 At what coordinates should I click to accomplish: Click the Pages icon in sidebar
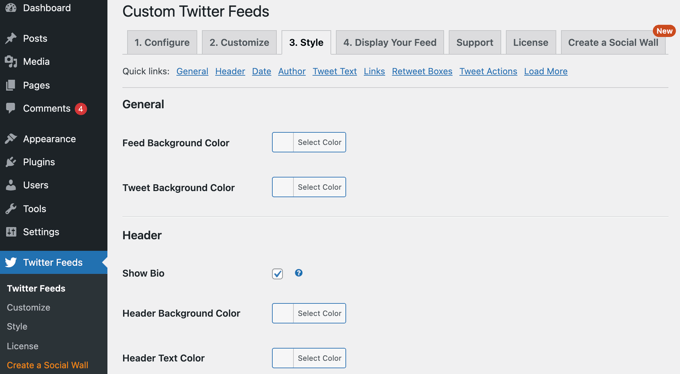[x=11, y=85]
